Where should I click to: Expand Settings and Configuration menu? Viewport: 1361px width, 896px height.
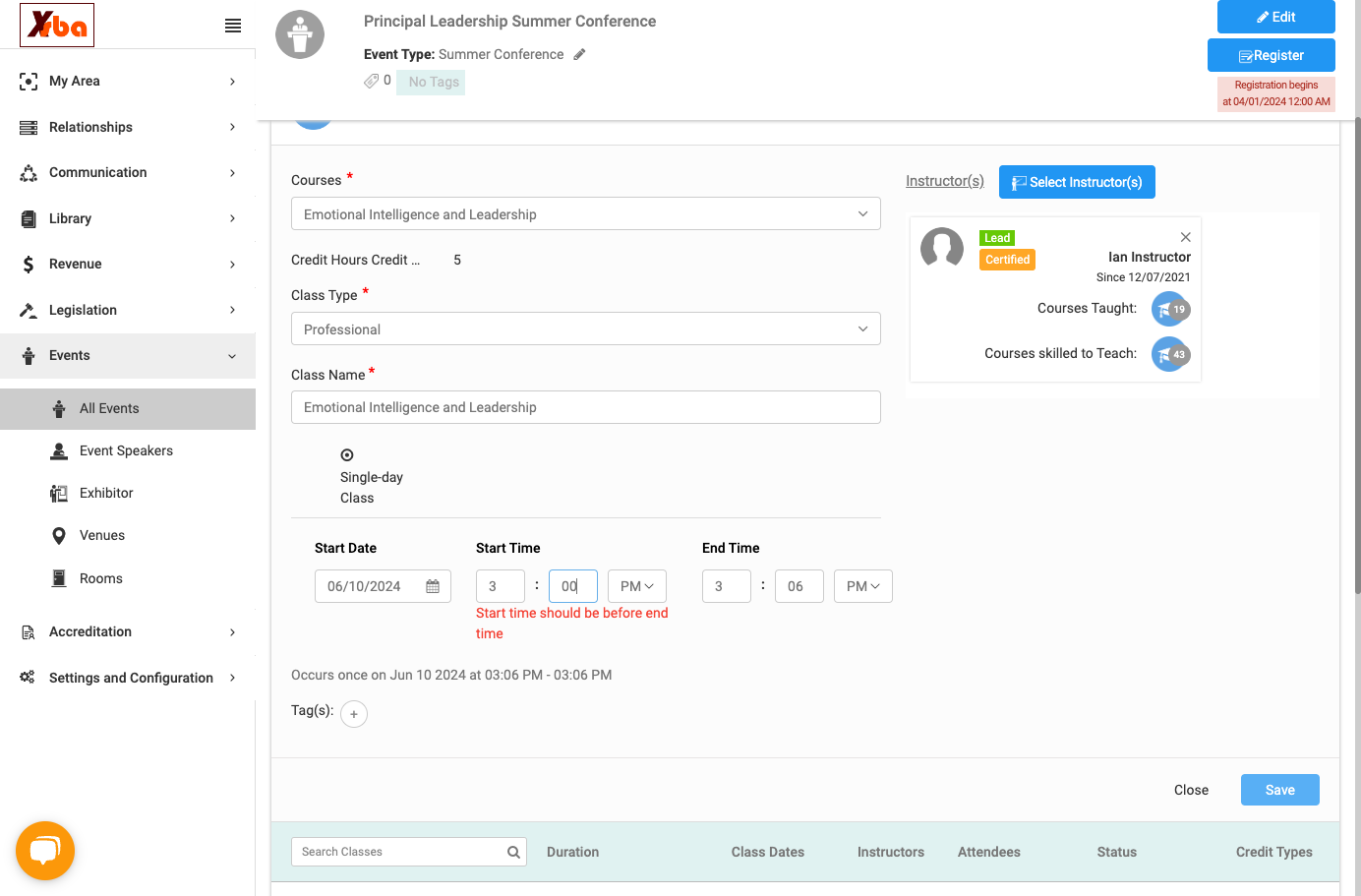pos(128,678)
